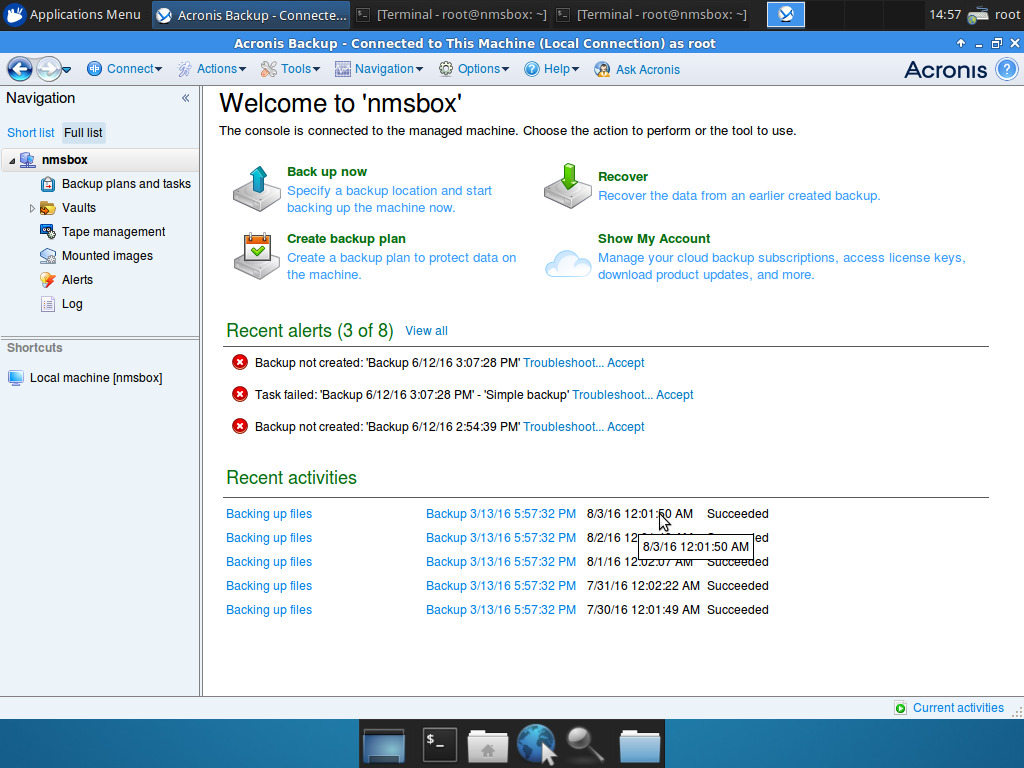This screenshot has width=1024, height=768.
Task: Accept the 3:07:28 PM 'Backup not created' alert
Action: coord(626,362)
